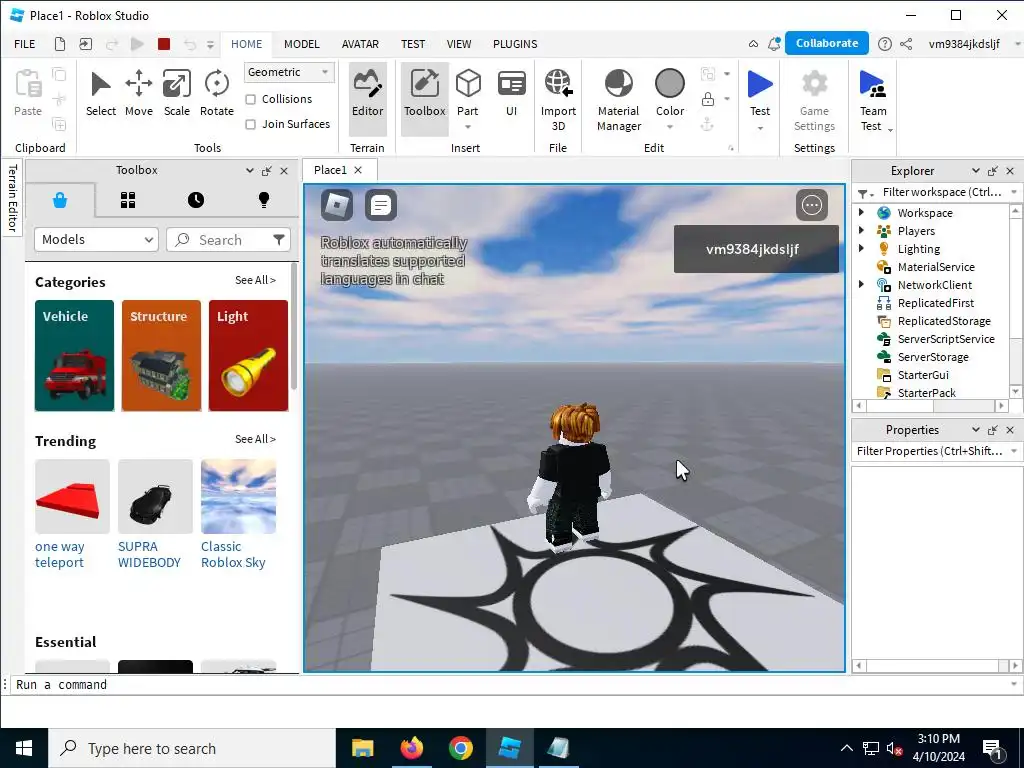
Task: Open the search filter funnel in Toolbox
Action: [279, 240]
